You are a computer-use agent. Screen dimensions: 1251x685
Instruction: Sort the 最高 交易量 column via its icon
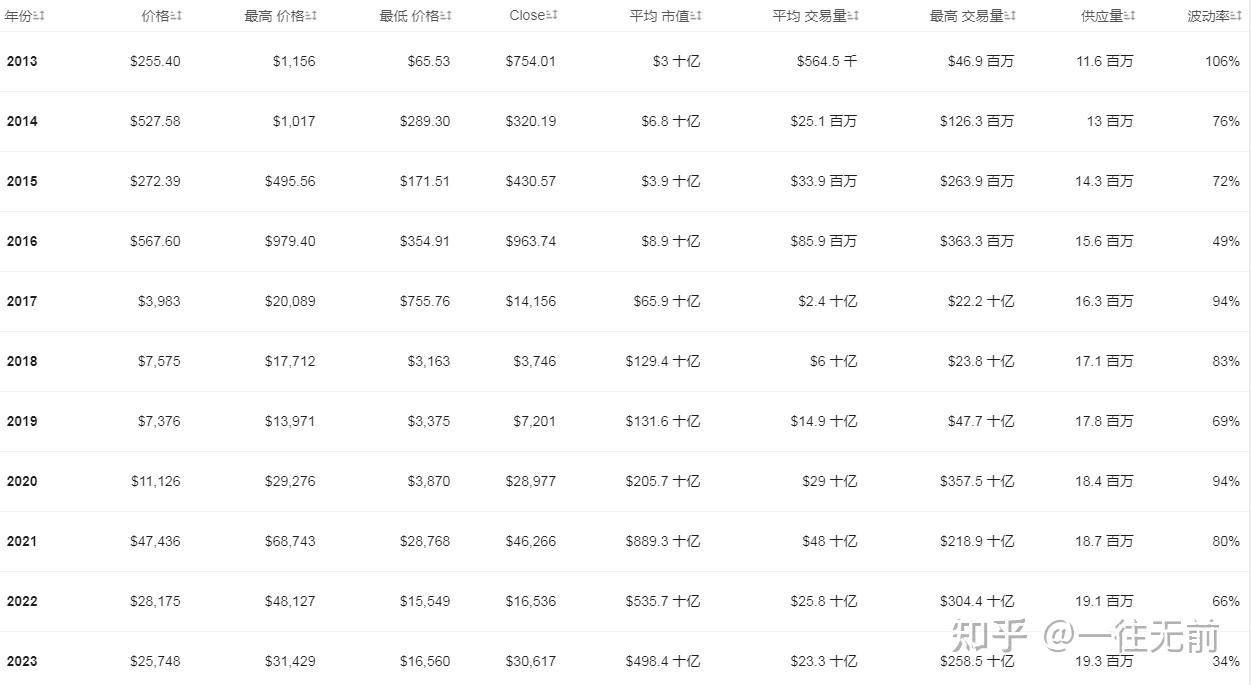[1010, 16]
